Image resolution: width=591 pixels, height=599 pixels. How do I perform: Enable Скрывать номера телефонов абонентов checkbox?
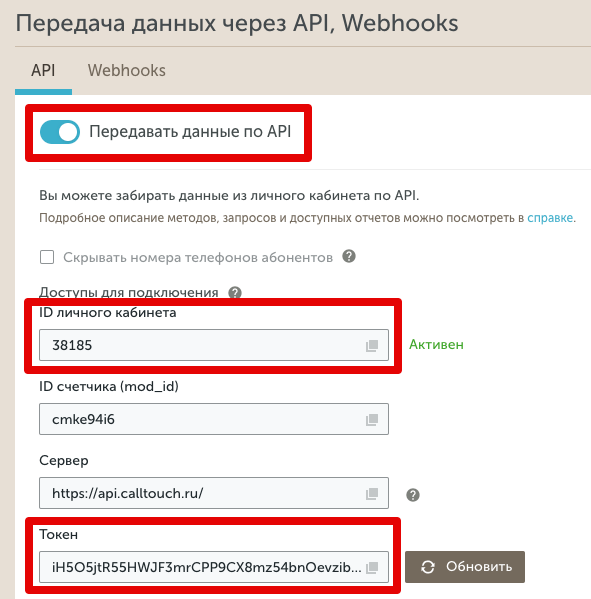pos(47,257)
